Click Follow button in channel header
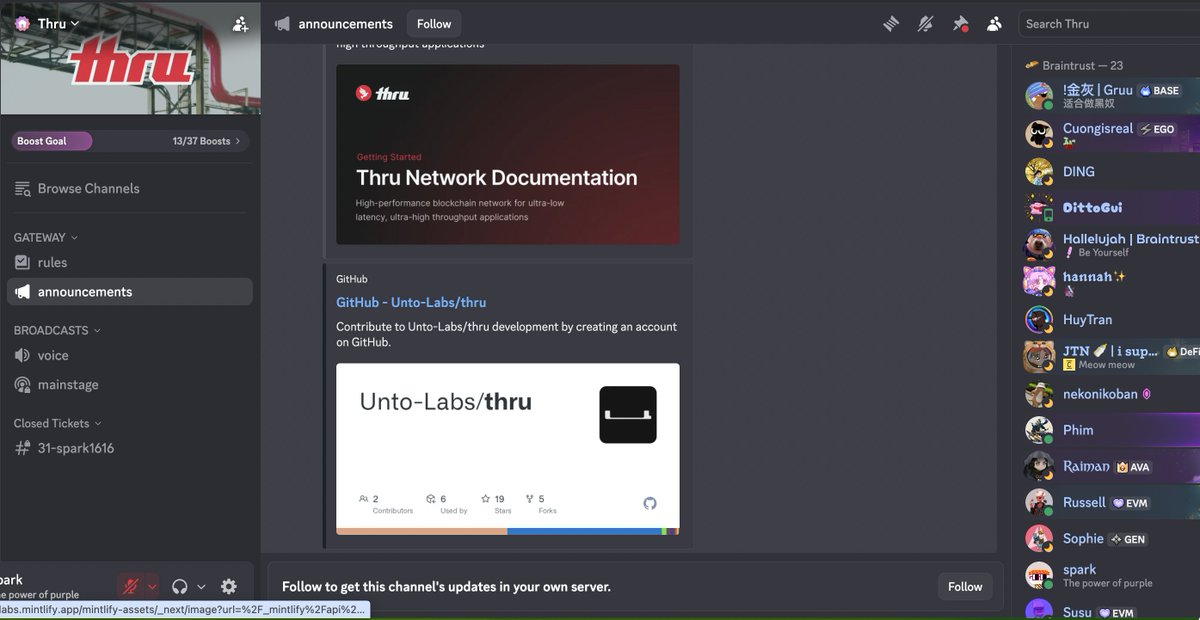 434,24
